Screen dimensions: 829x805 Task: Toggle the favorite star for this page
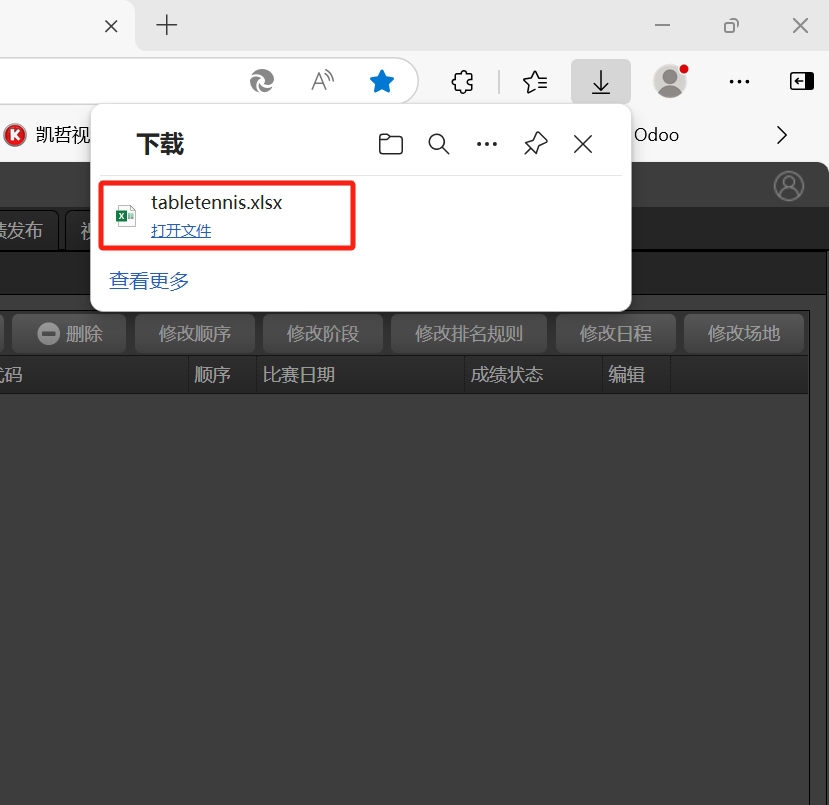pyautogui.click(x=382, y=81)
